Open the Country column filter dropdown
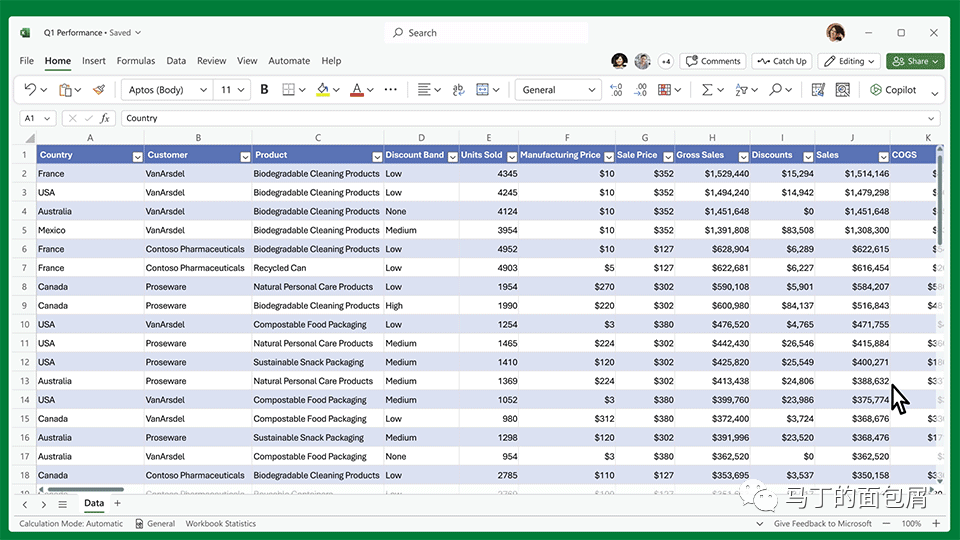The width and height of the screenshot is (960, 540). click(138, 157)
